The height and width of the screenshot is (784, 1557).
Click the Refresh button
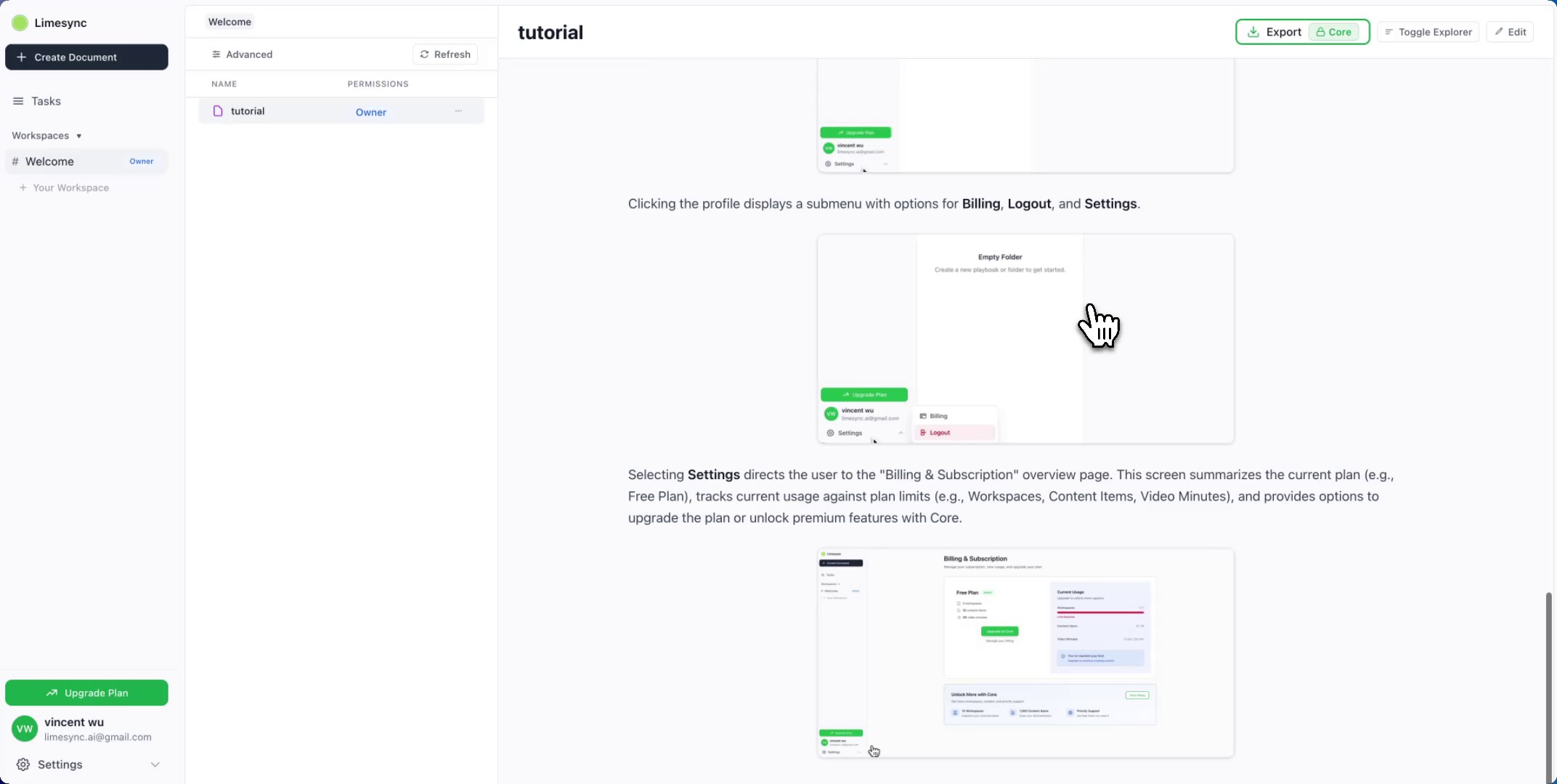(x=445, y=54)
